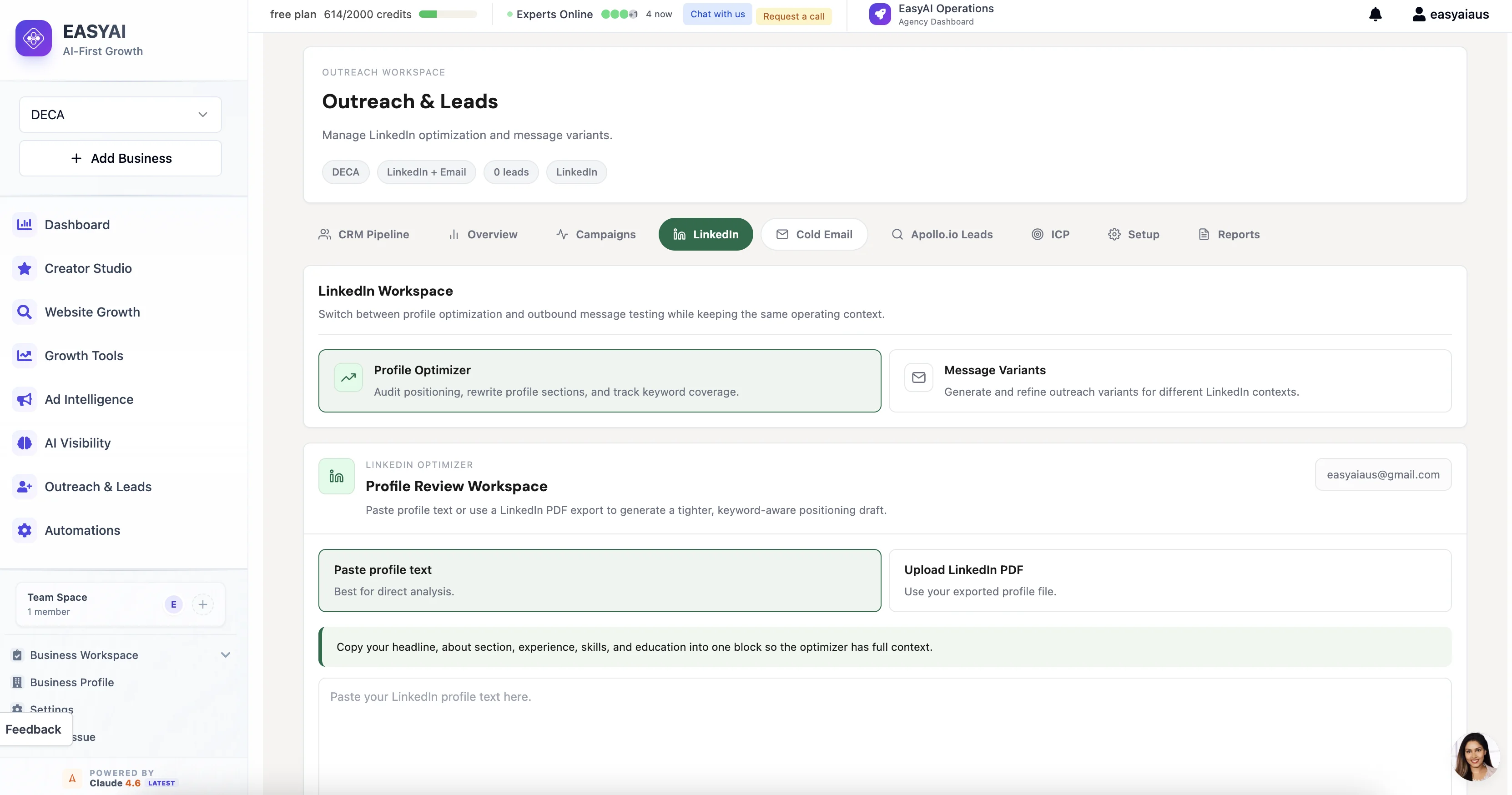The height and width of the screenshot is (795, 1512).
Task: Choose the Upload LinkedIn PDF option
Action: point(1169,580)
